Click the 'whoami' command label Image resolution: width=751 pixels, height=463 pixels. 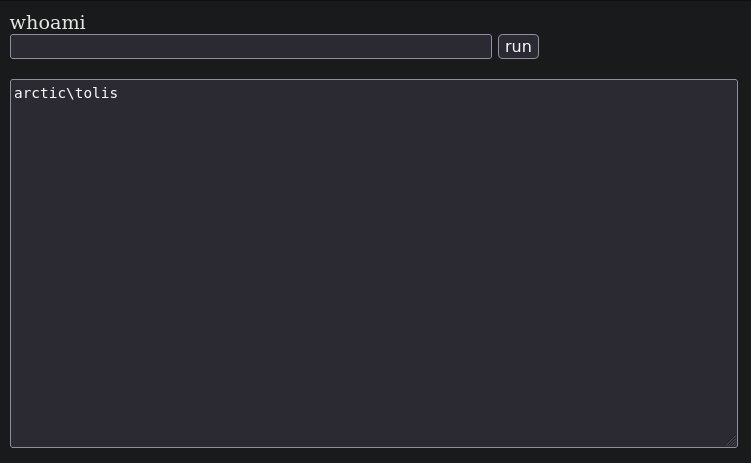tap(47, 23)
